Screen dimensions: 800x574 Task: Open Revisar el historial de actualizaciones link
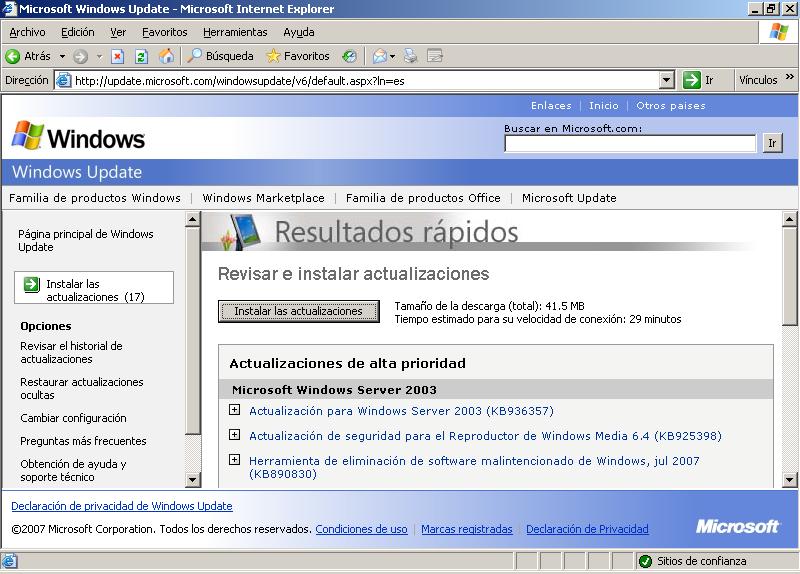pos(71,352)
